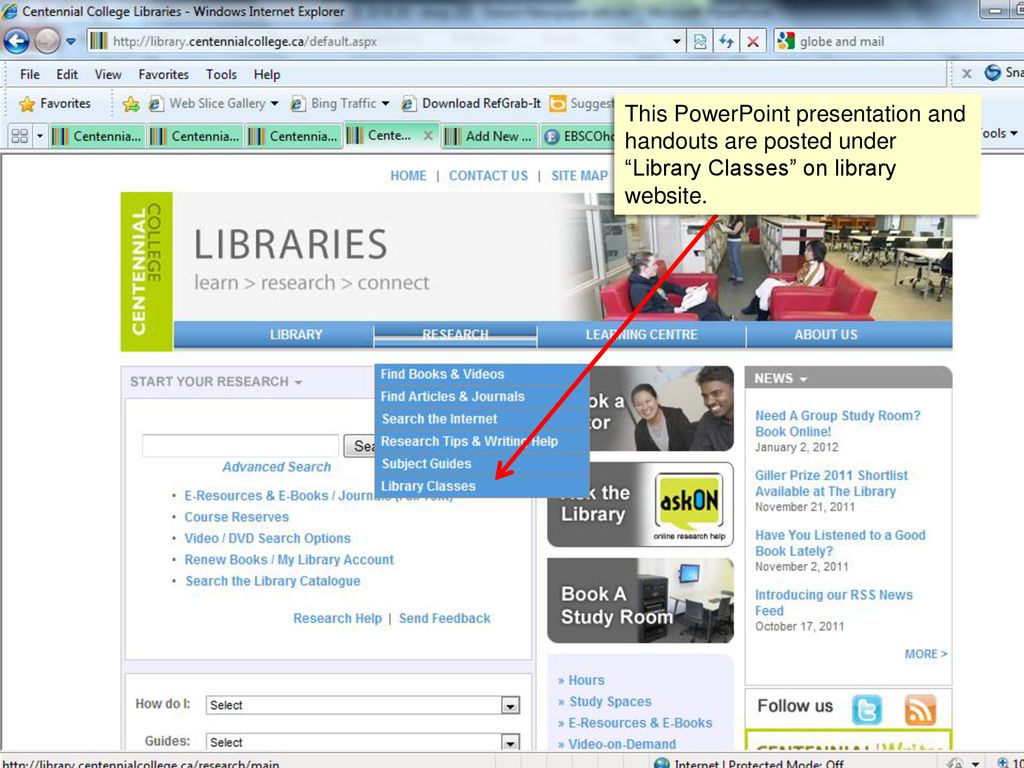Open the Tools menu

pyautogui.click(x=221, y=74)
